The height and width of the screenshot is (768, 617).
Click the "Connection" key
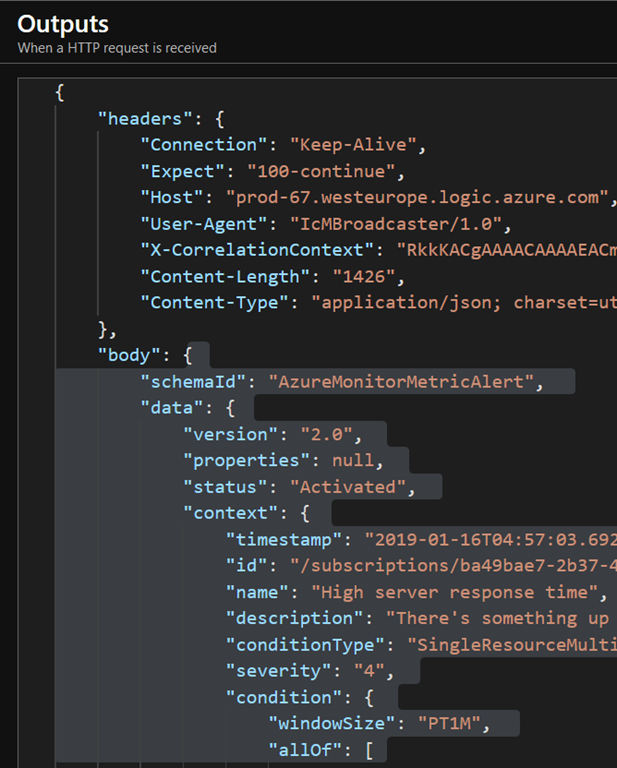[x=203, y=145]
